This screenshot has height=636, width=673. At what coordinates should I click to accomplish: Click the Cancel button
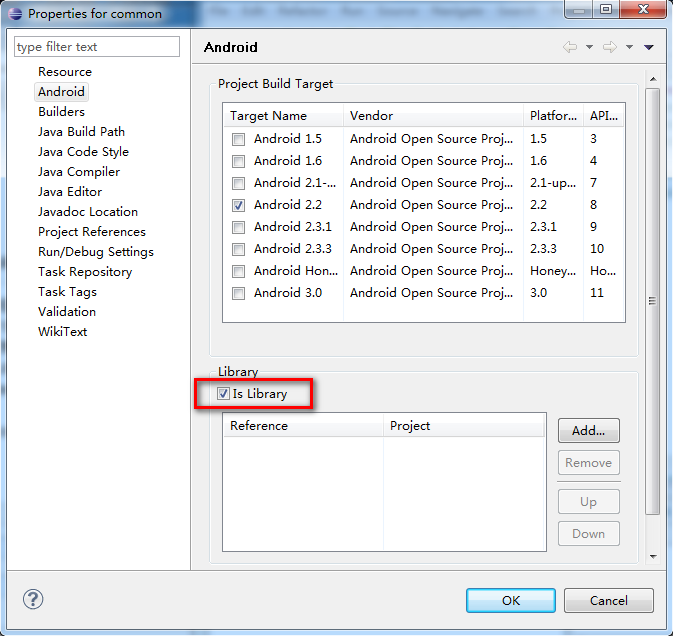(x=609, y=600)
